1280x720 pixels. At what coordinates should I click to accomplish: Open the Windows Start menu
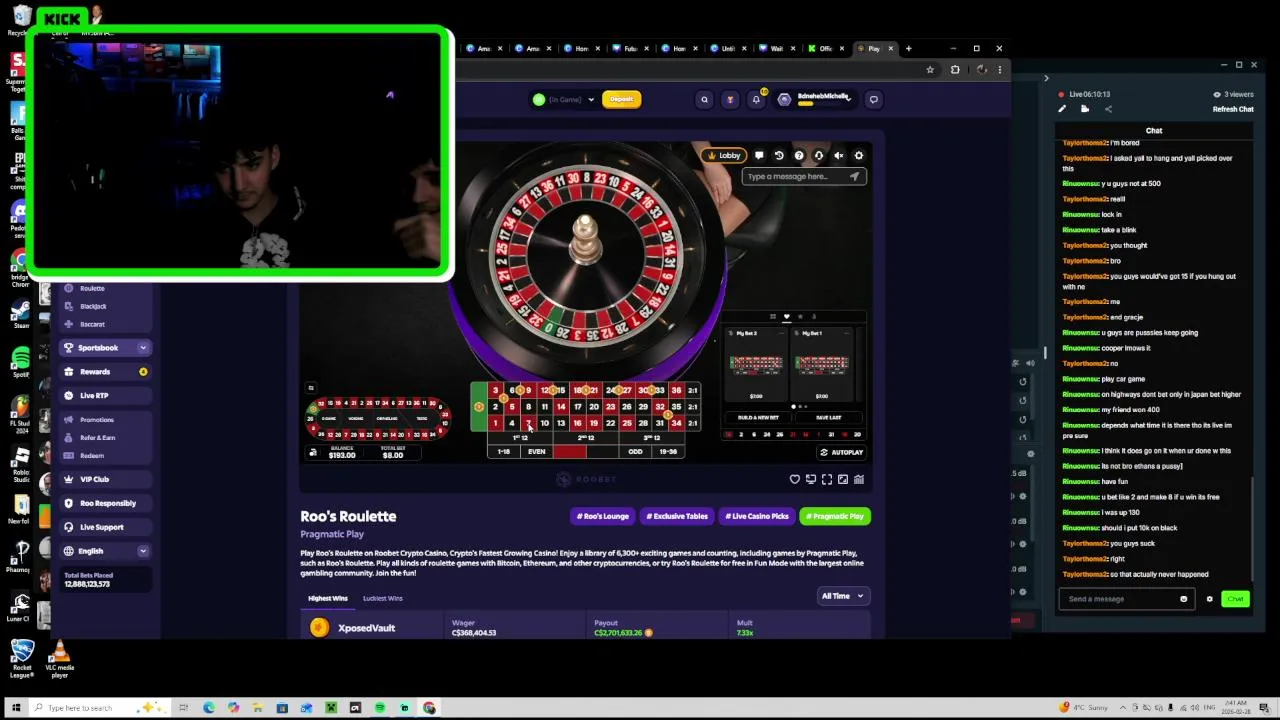click(x=16, y=708)
